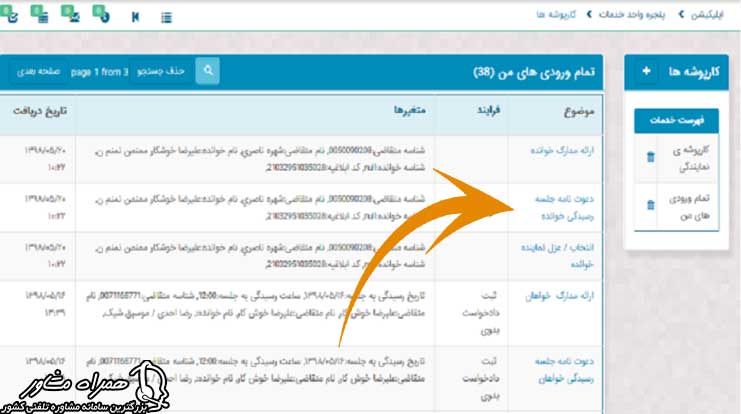Open the ارائه مدارک خواهان subject link

560,296
